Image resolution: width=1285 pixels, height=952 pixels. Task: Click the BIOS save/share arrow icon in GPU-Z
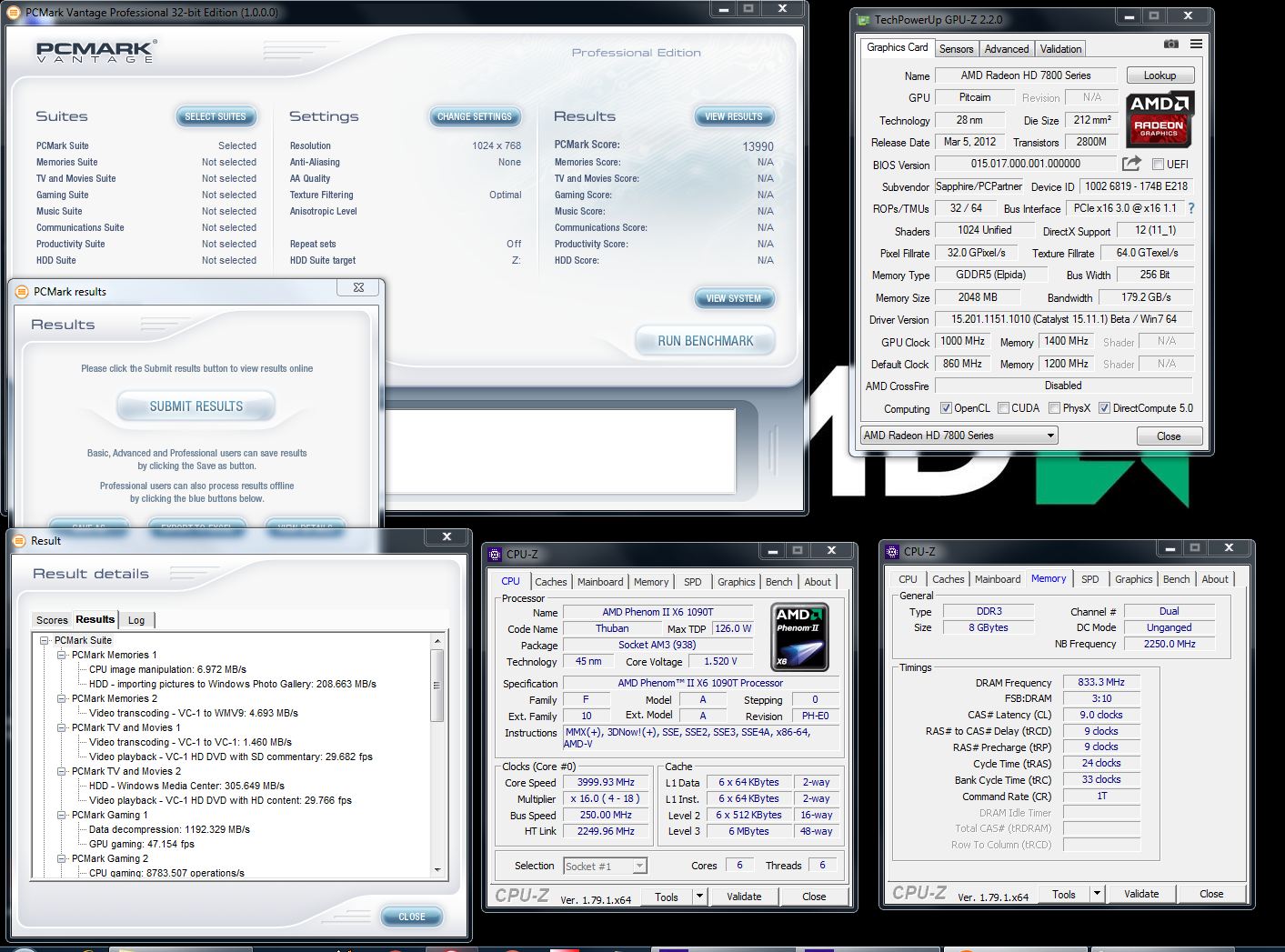tap(1131, 164)
